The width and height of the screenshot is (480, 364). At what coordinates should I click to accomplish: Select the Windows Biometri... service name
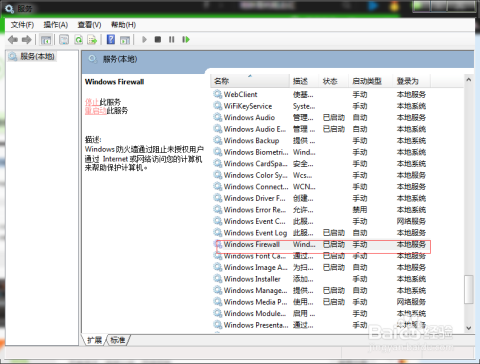coord(256,152)
